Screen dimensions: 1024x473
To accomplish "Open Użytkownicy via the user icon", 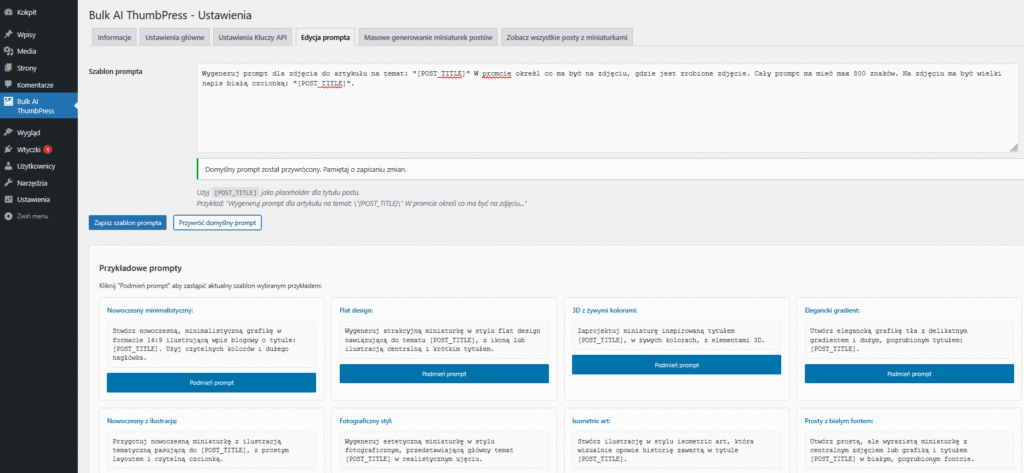I will point(8,166).
